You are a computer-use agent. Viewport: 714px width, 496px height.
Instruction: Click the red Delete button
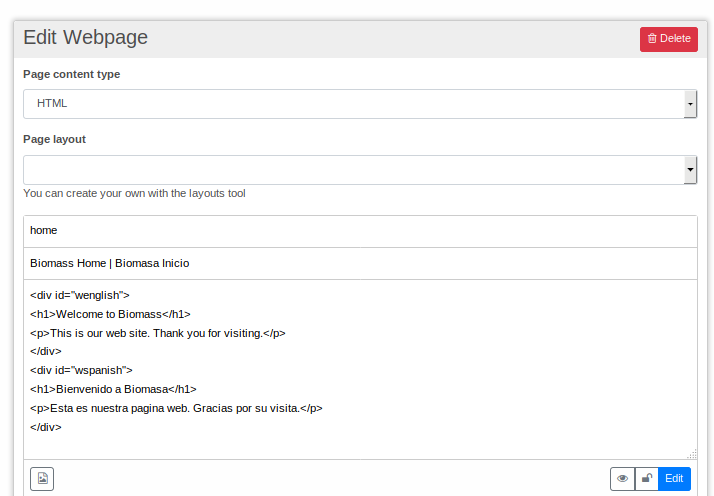pyautogui.click(x=668, y=39)
